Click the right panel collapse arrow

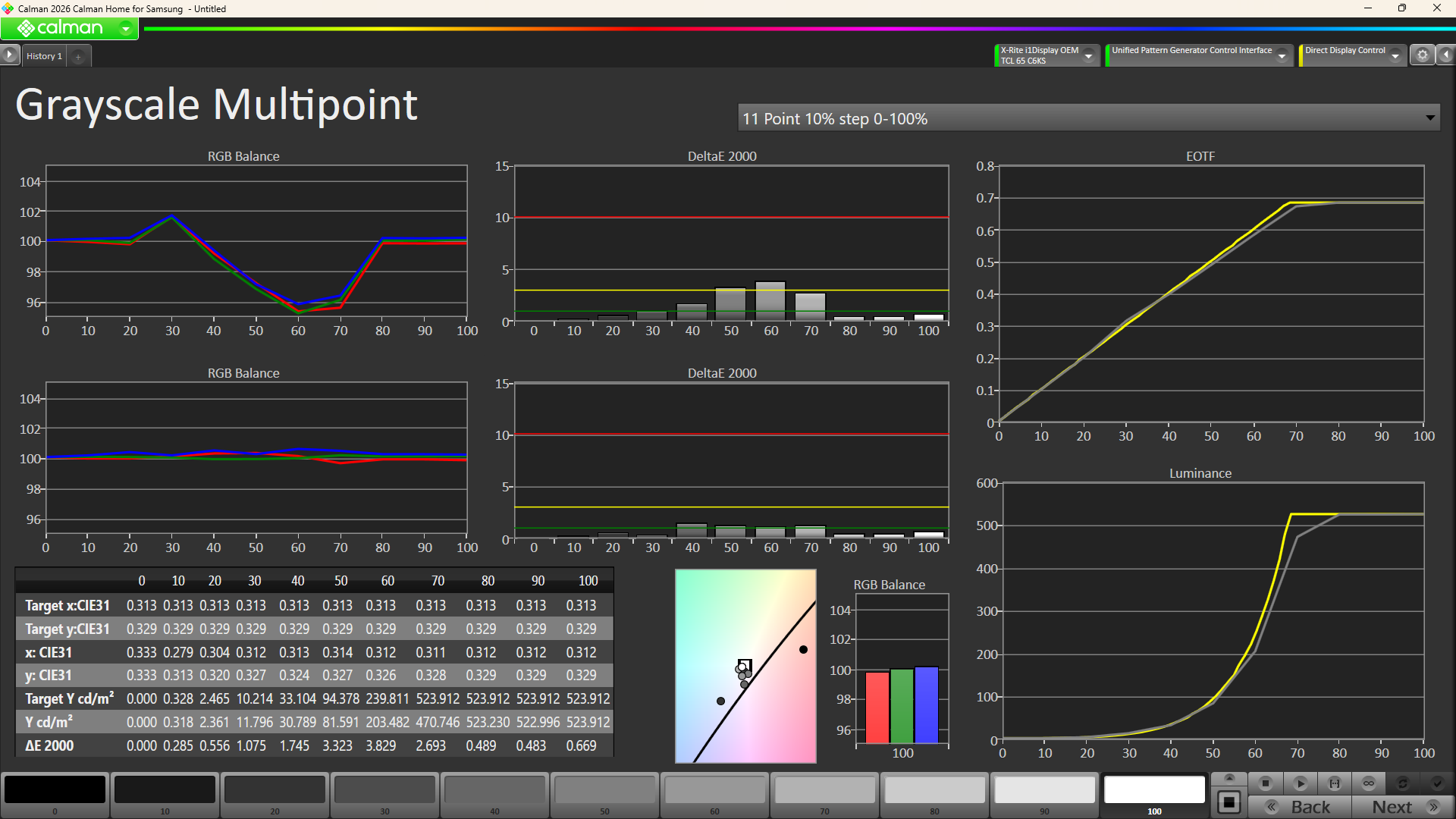(1446, 55)
